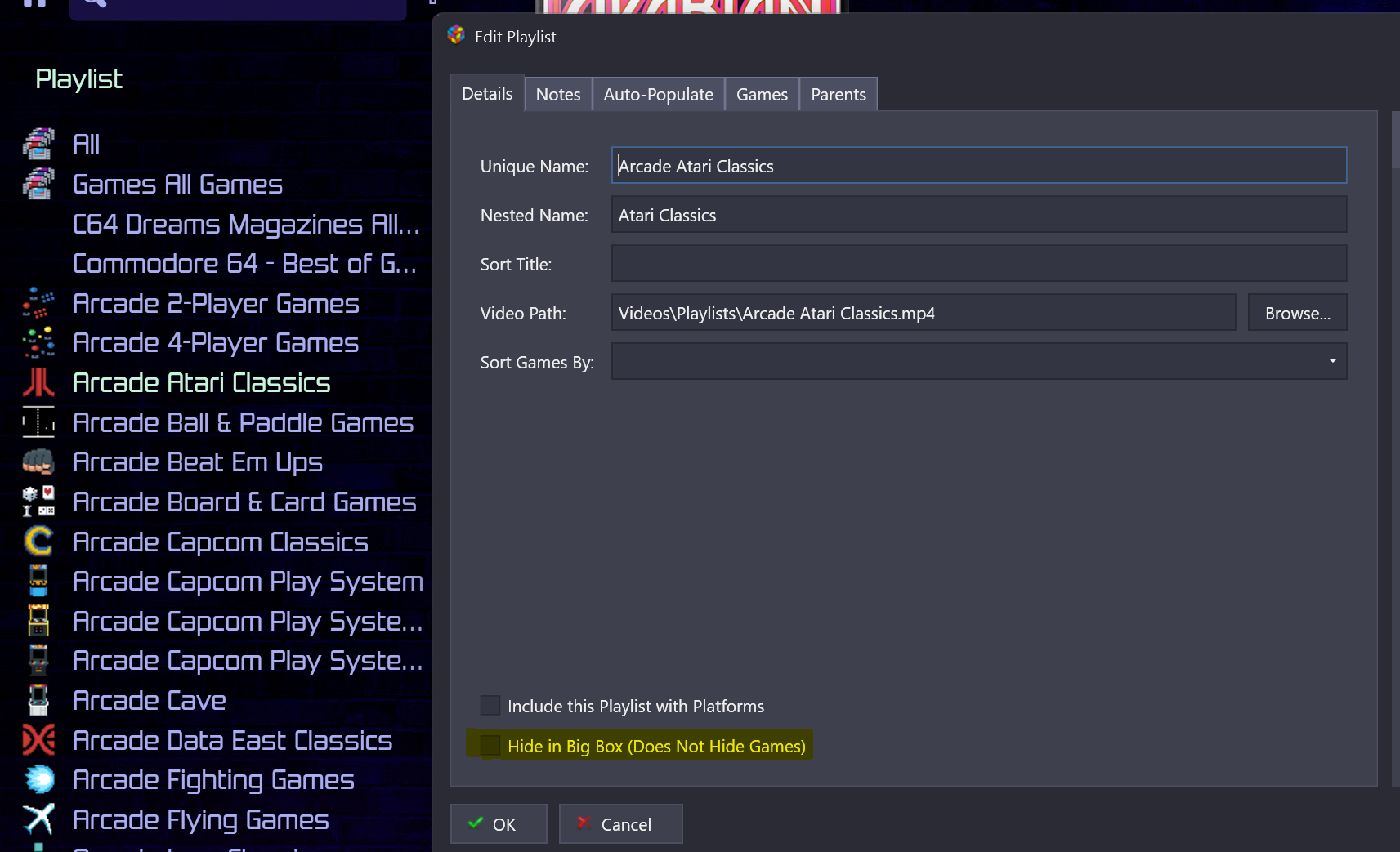This screenshot has height=852, width=1400.
Task: Click the Arcade Beat Em Ups fist icon
Action: coord(38,462)
